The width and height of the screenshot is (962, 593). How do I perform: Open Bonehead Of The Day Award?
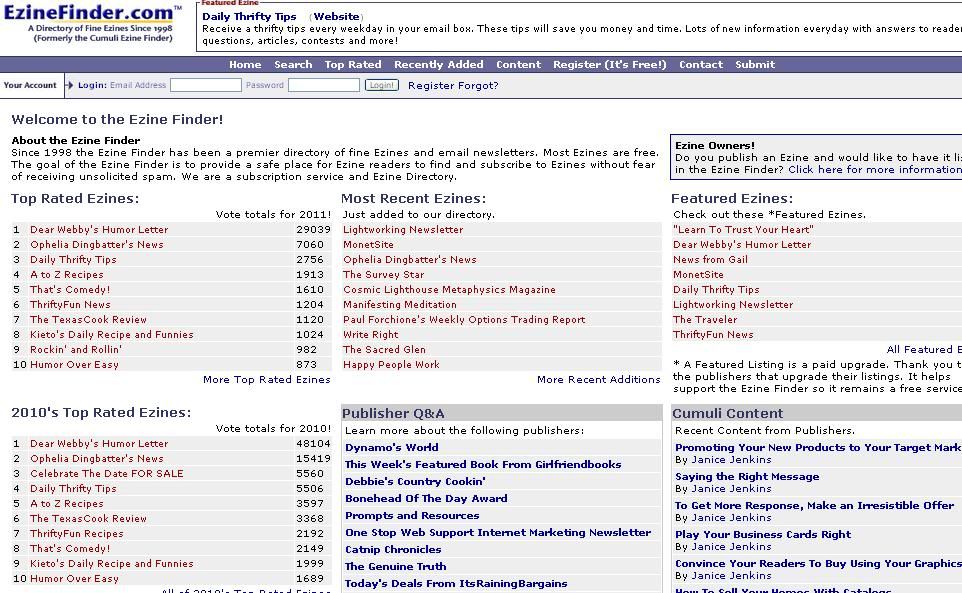(426, 499)
